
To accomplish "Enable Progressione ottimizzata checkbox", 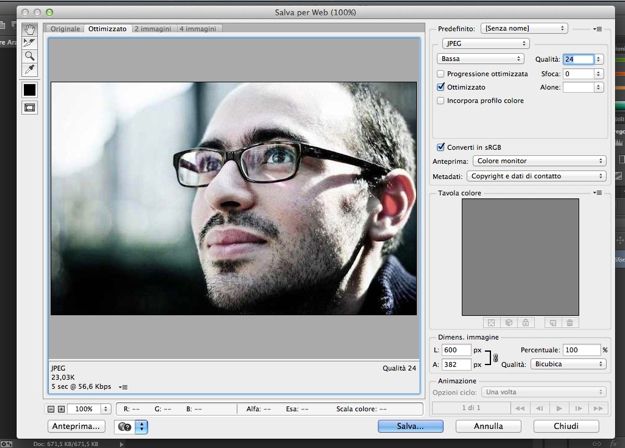I will coord(441,74).
